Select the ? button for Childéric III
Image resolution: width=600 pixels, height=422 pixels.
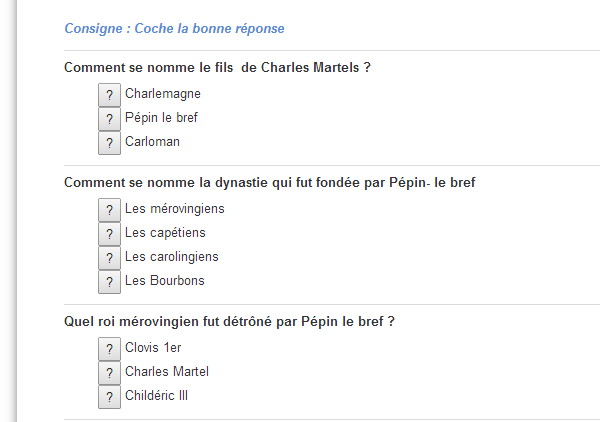(109, 397)
